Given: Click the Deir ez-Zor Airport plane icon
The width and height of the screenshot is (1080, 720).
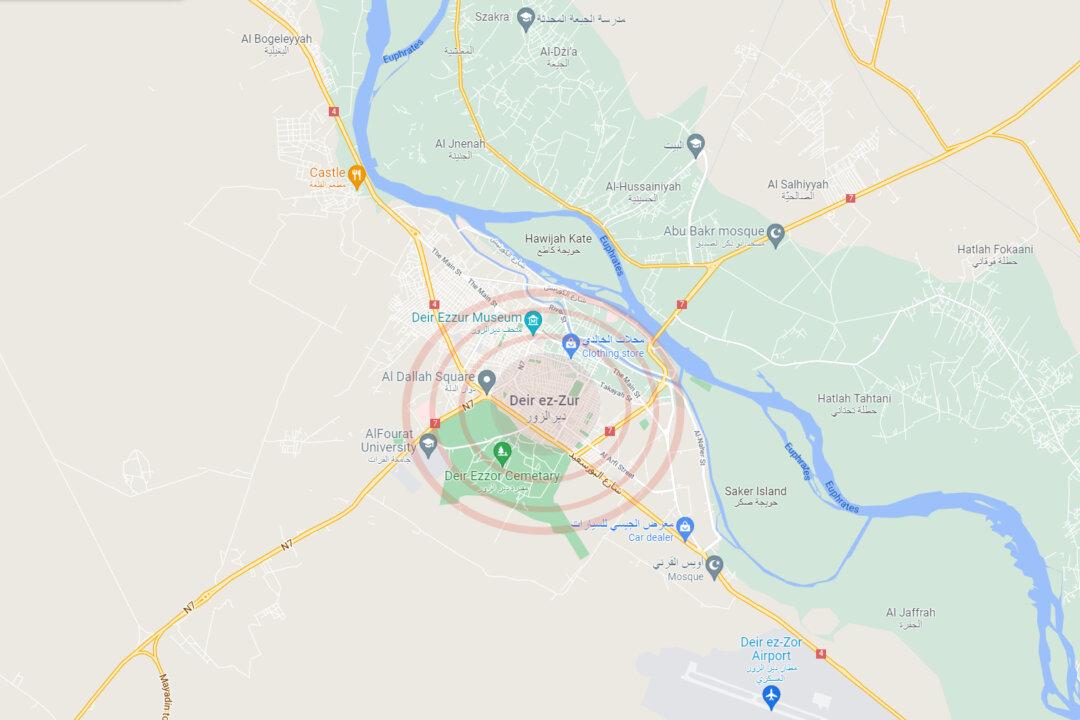Looking at the screenshot, I should tap(771, 695).
